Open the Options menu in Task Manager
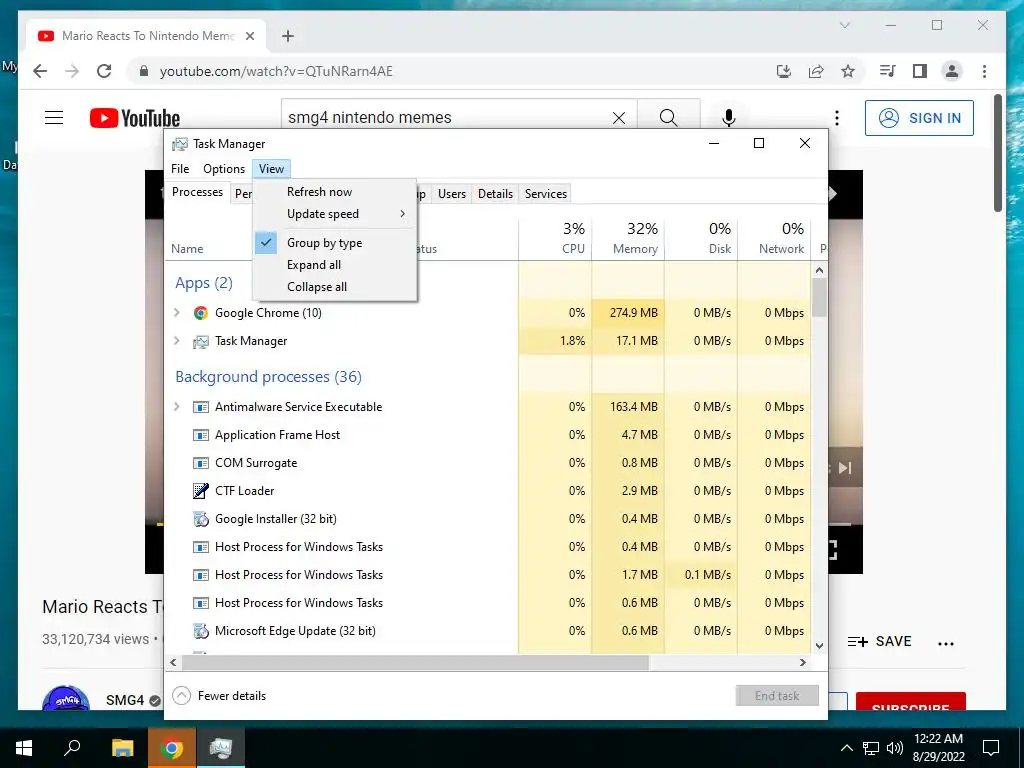Viewport: 1024px width, 768px height. [x=224, y=169]
